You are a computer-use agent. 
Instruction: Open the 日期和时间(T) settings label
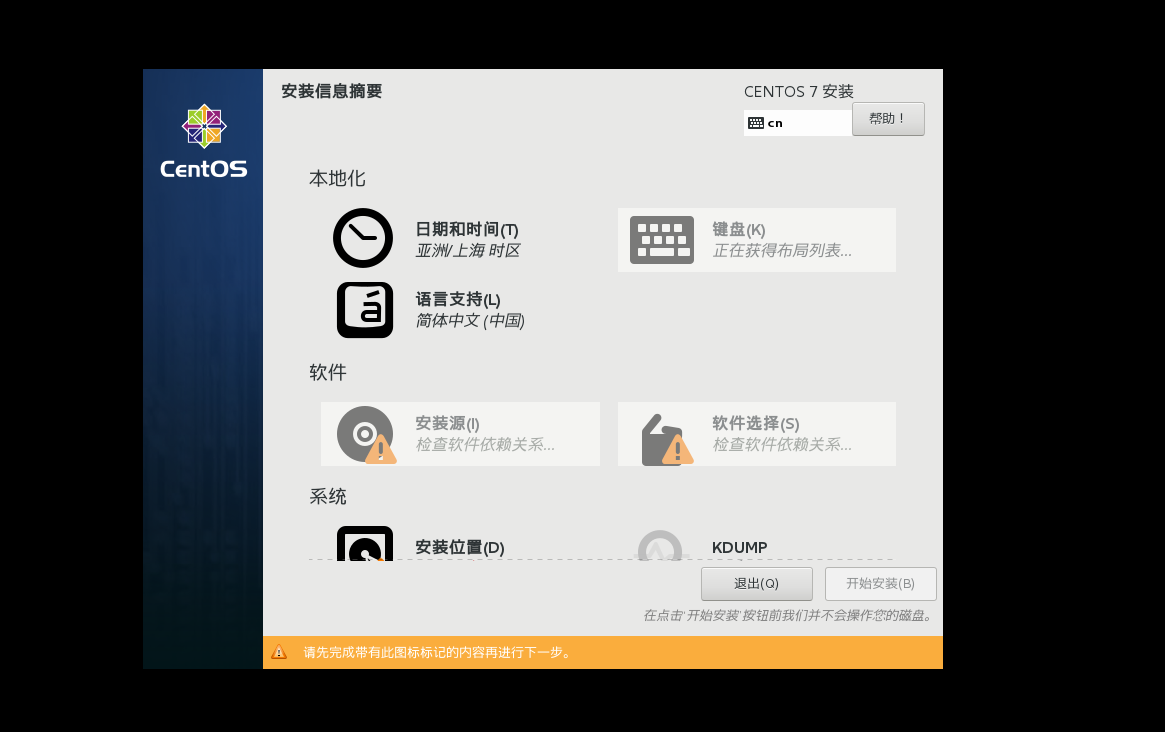click(467, 229)
